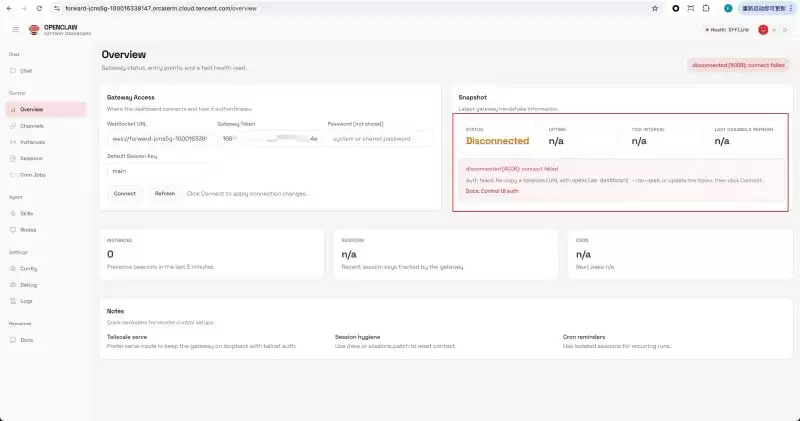
Task: Select the rightmost theme toggle icon
Action: pos(785,30)
